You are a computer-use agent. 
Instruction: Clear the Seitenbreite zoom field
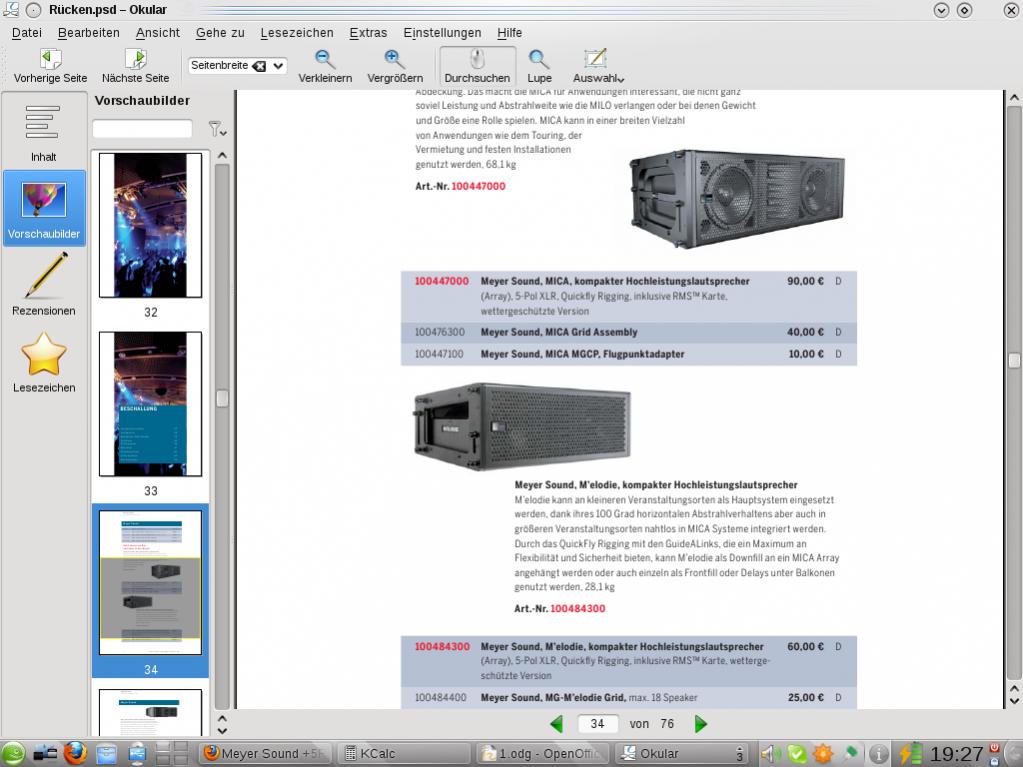point(259,66)
